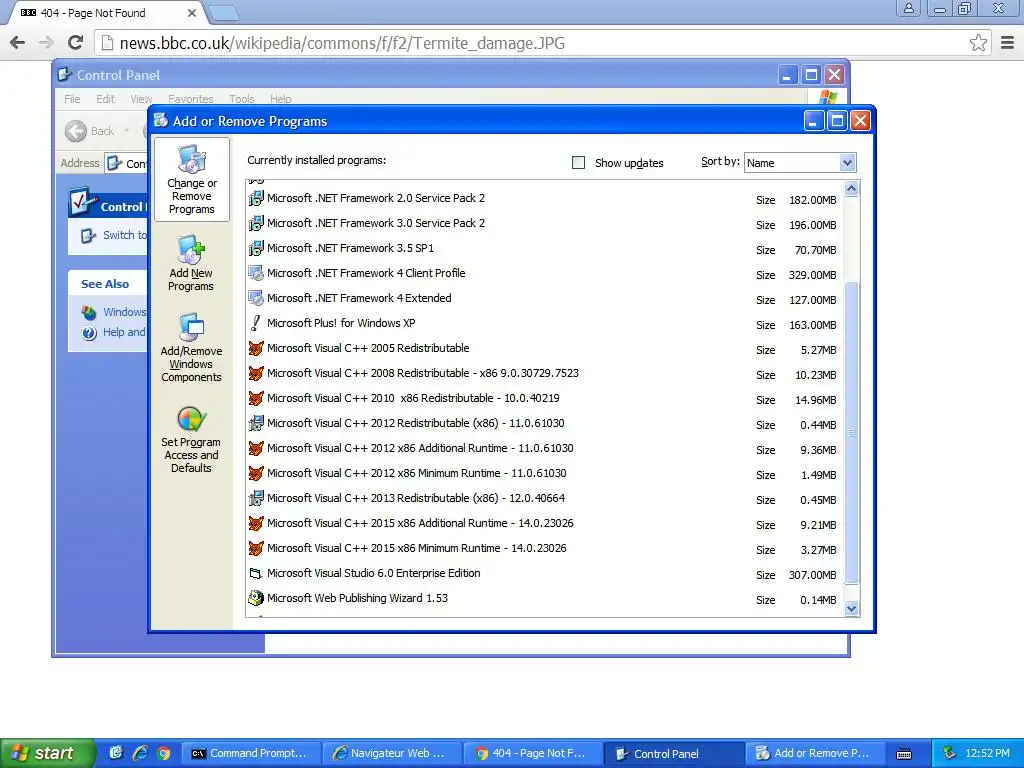Open Set Program Access and Defaults
1024x768 pixels.
pos(191,439)
